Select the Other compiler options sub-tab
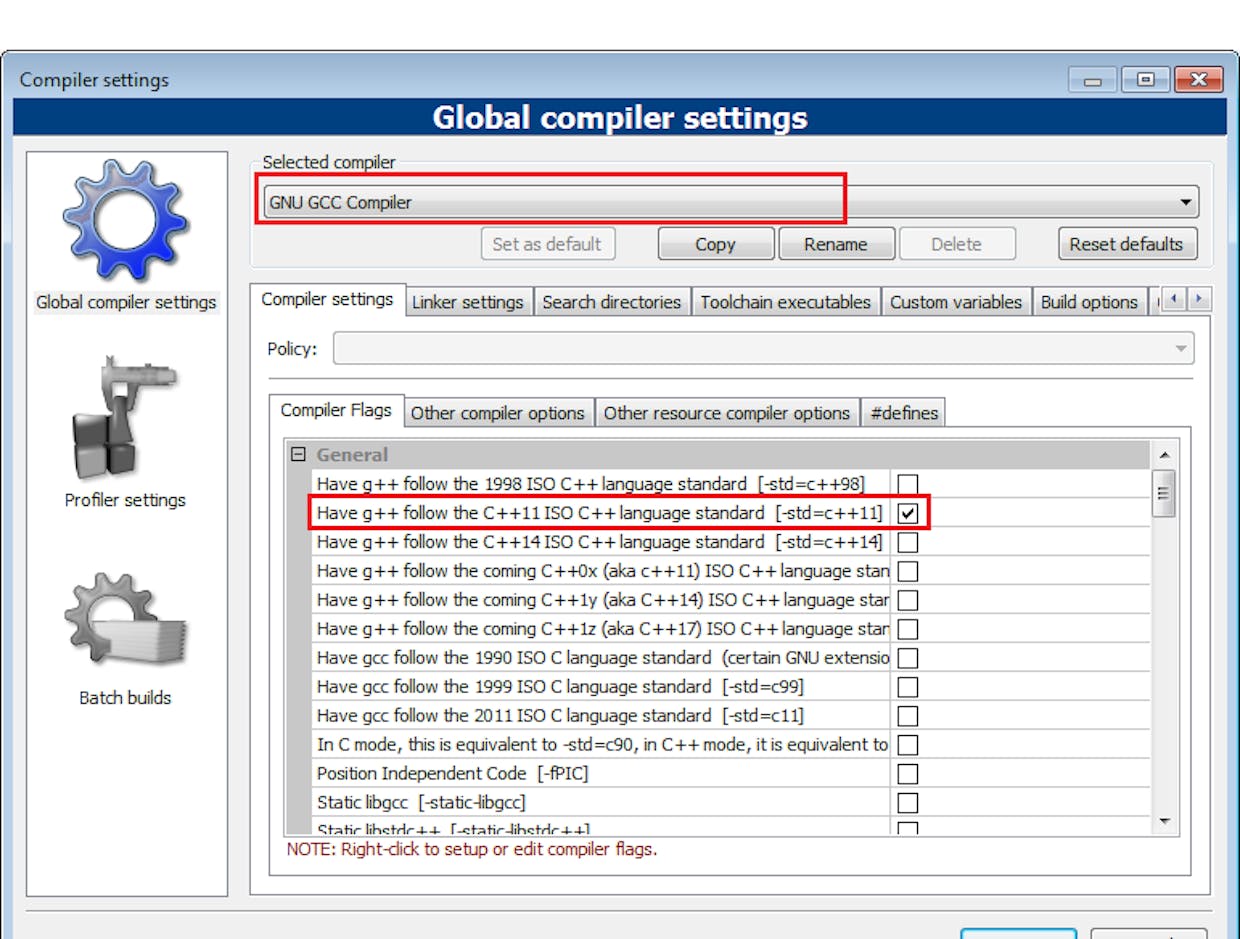The width and height of the screenshot is (1240, 939). click(x=498, y=413)
